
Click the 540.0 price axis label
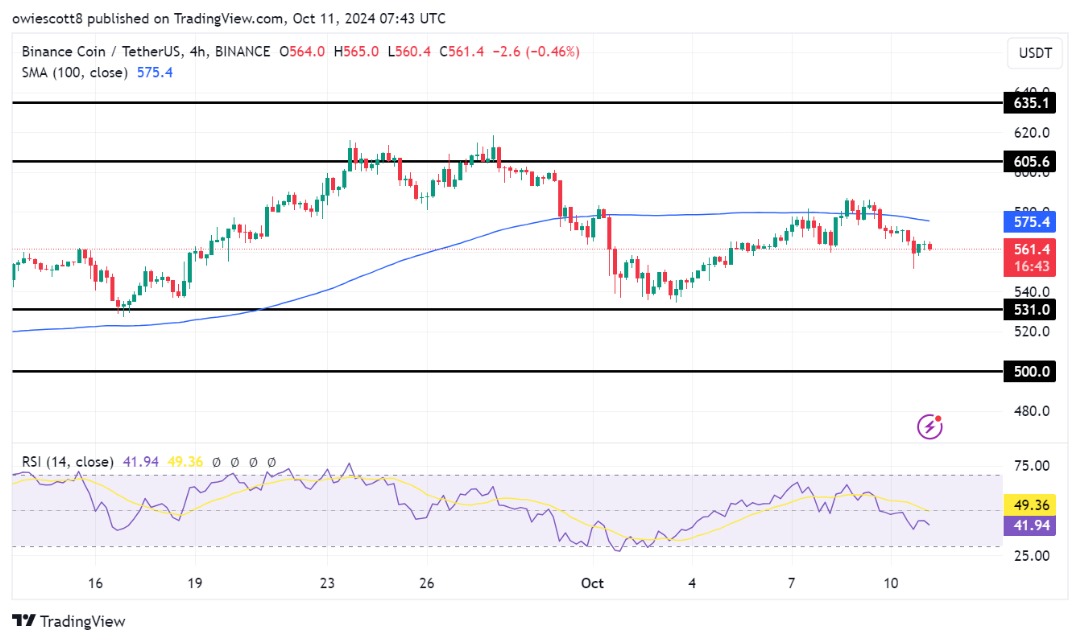coord(1031,292)
